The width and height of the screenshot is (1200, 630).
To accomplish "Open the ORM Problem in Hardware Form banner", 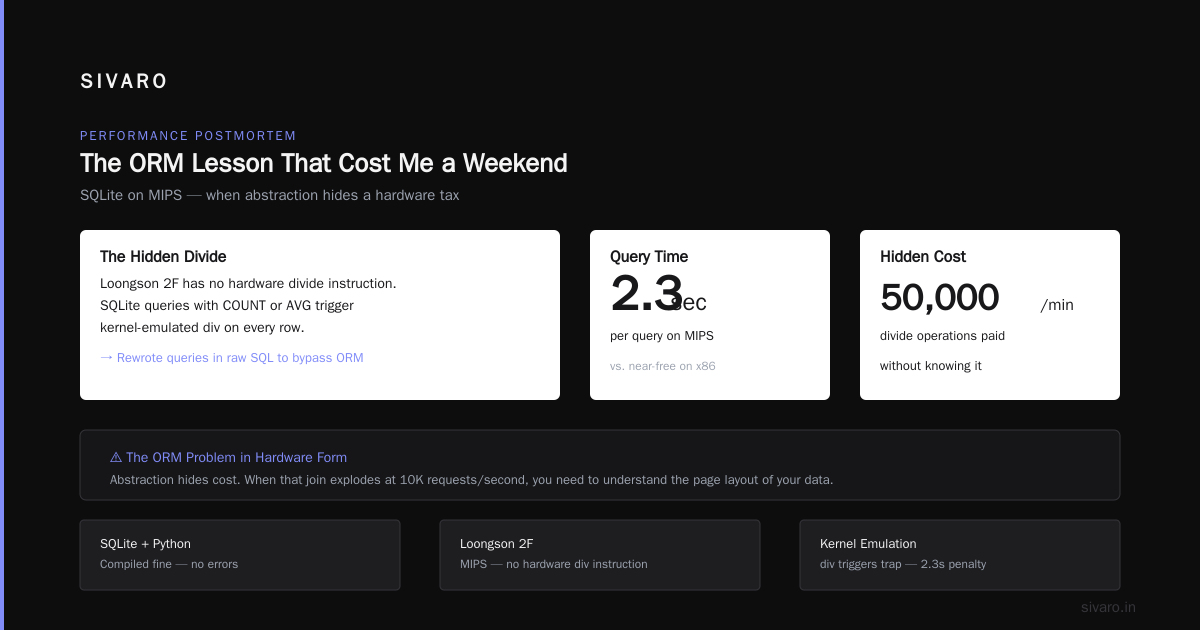I will 600,465.
